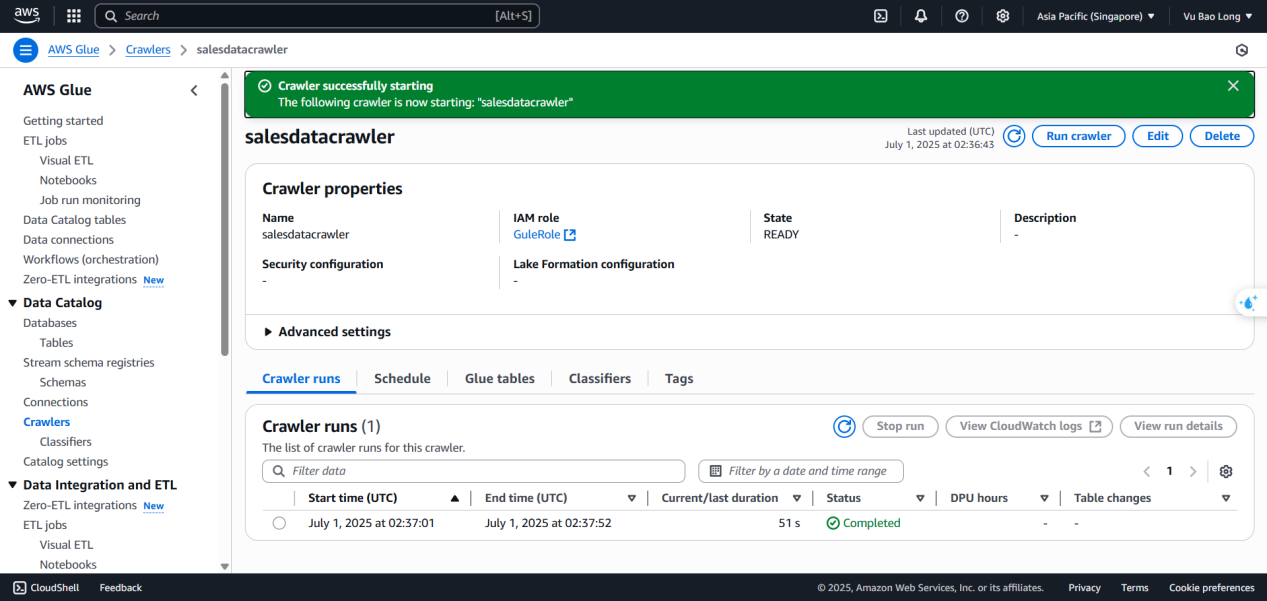Screen dimensions: 1267x601
Task: Click the Run crawler button
Action: 1079,136
